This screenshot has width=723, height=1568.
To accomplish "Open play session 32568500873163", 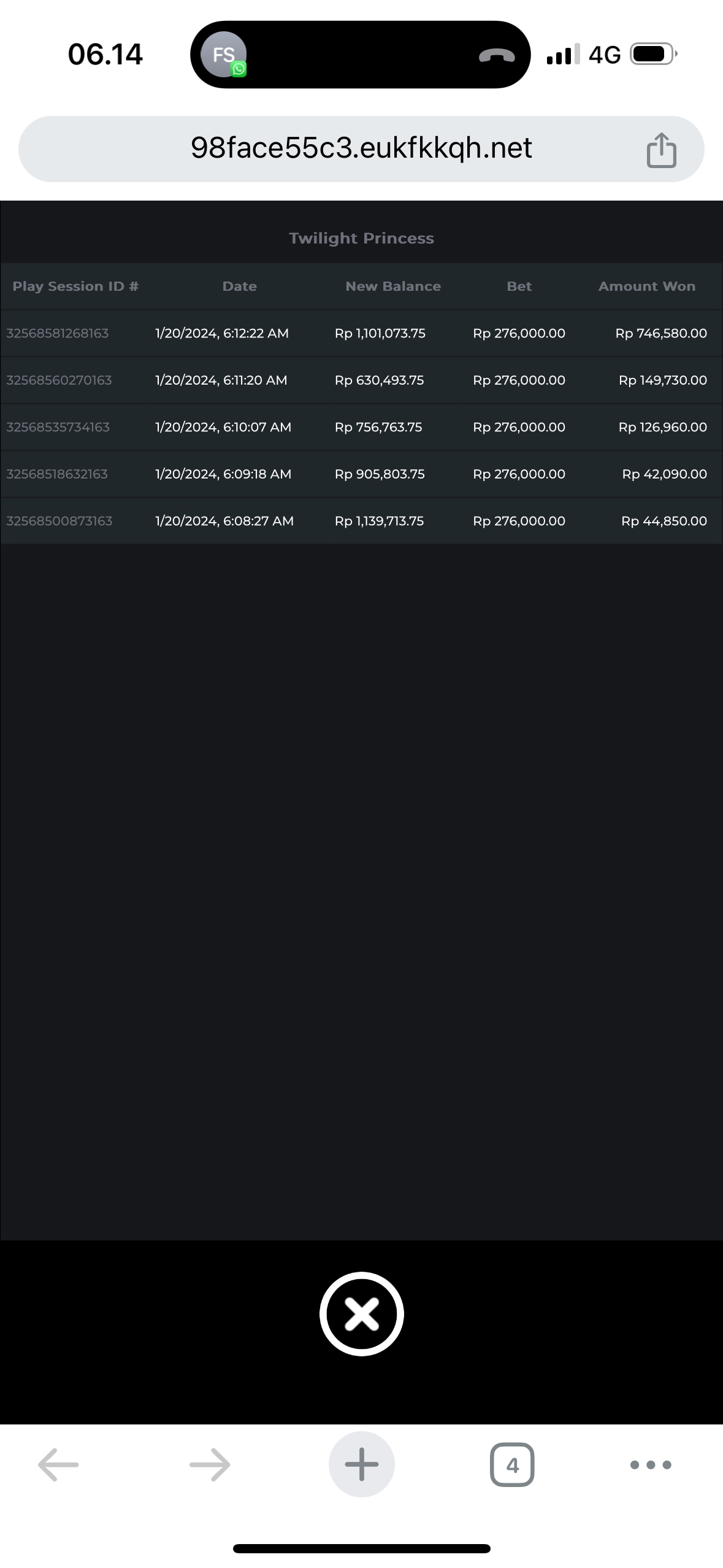I will (x=59, y=521).
